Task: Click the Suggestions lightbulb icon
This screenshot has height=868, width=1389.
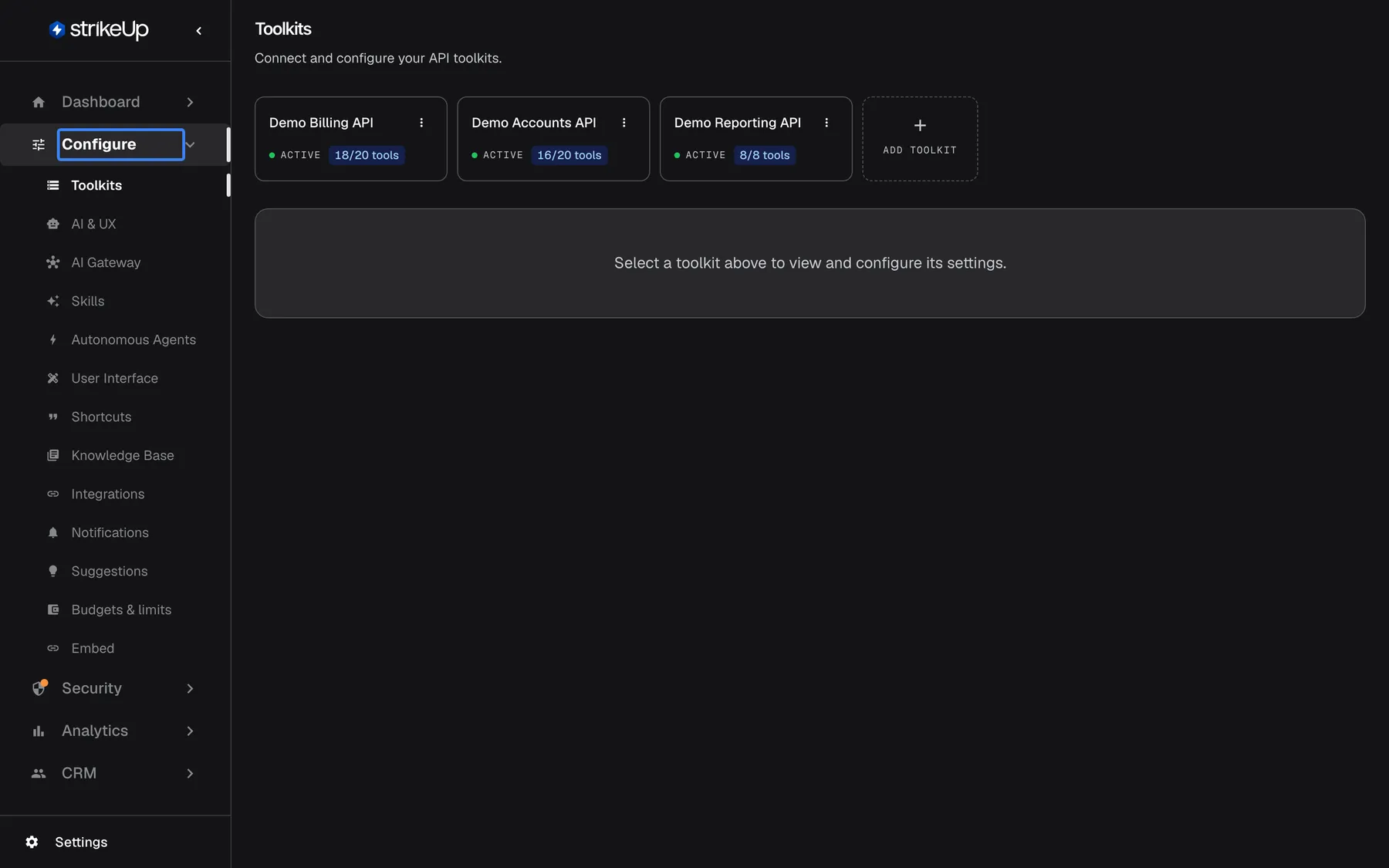Action: [53, 571]
